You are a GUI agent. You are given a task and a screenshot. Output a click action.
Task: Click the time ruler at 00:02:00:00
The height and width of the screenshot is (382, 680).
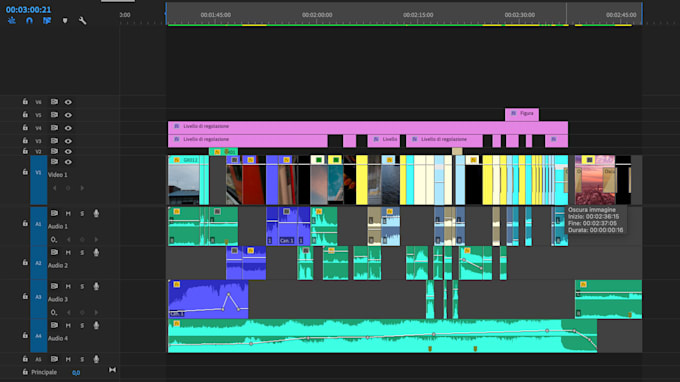pos(317,14)
